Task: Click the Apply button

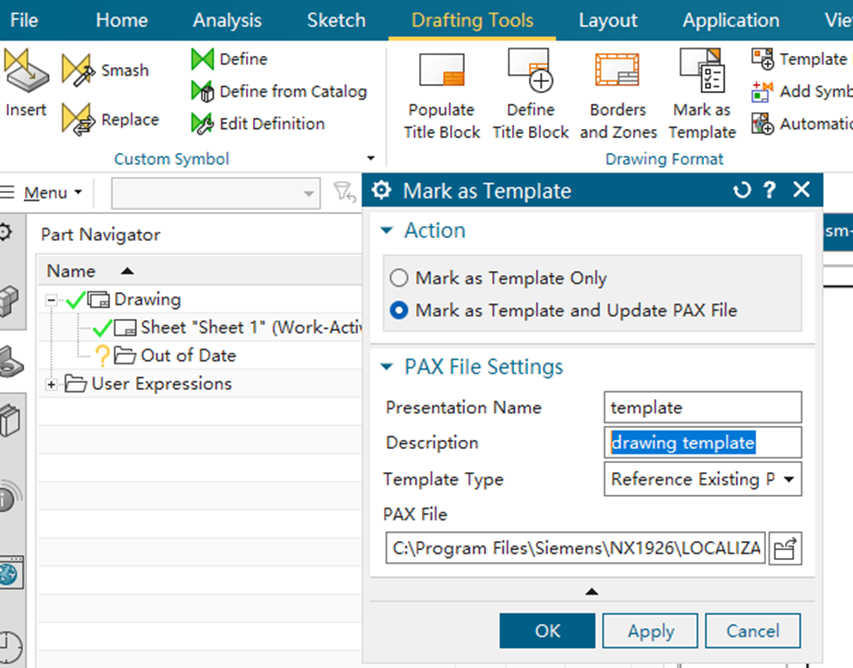Action: 651,631
